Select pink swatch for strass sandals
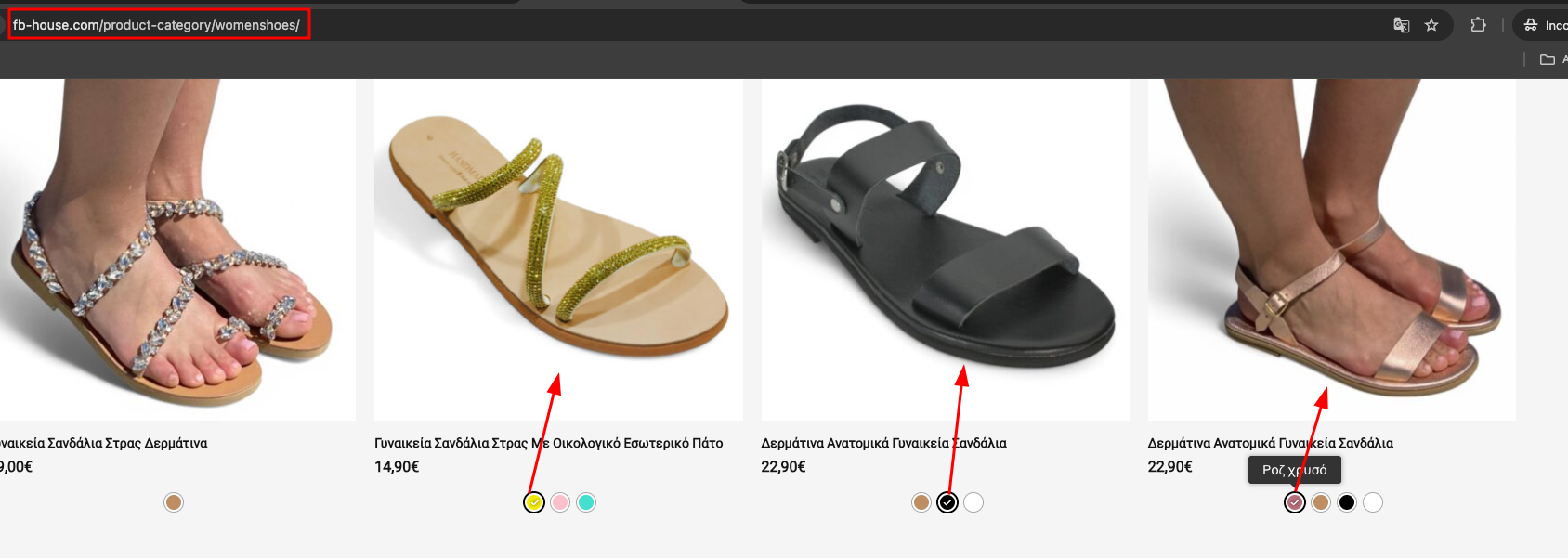 [x=560, y=502]
